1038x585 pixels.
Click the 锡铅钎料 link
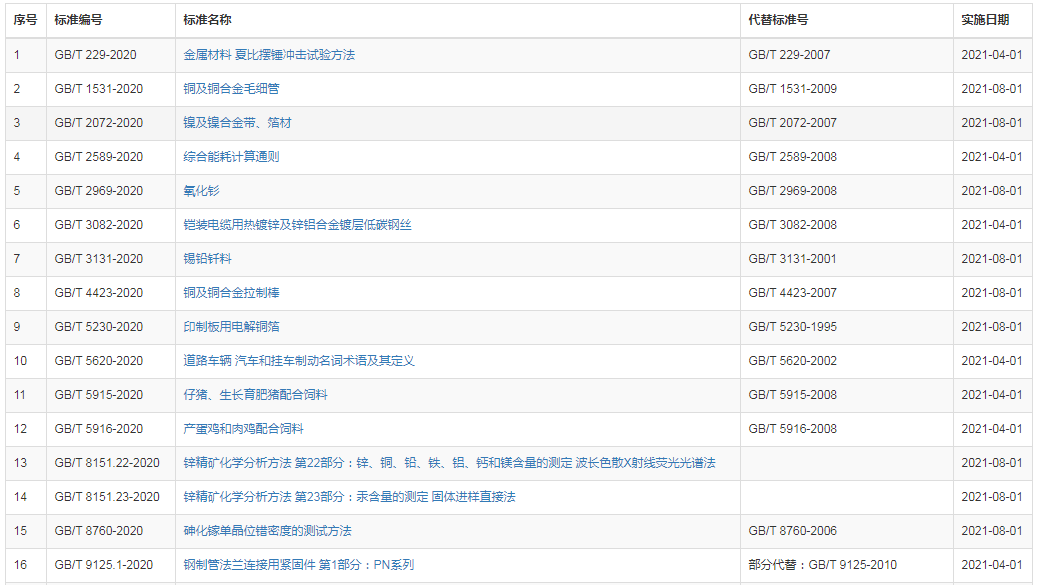click(x=207, y=259)
